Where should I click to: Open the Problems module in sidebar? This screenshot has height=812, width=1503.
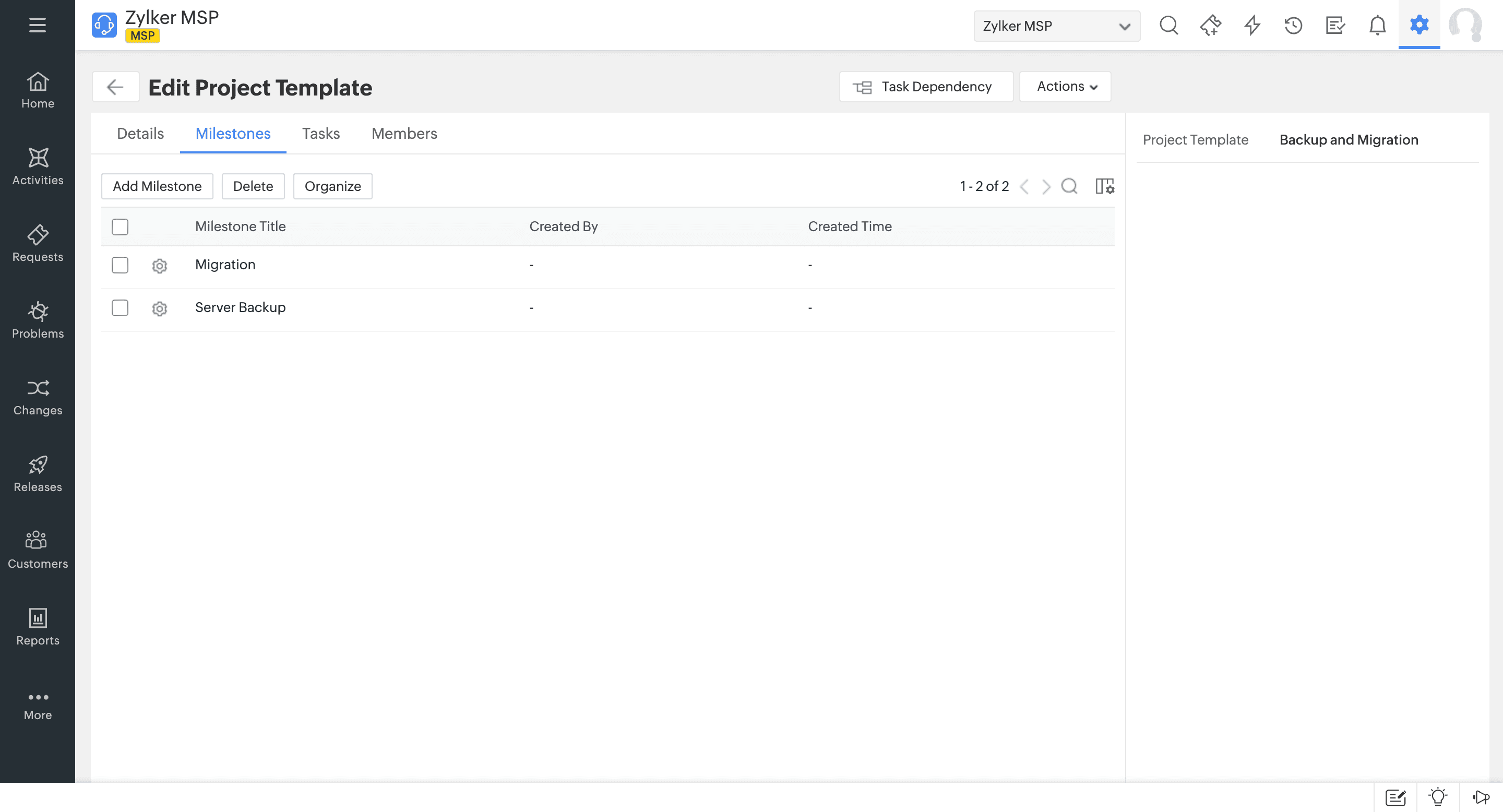38,320
